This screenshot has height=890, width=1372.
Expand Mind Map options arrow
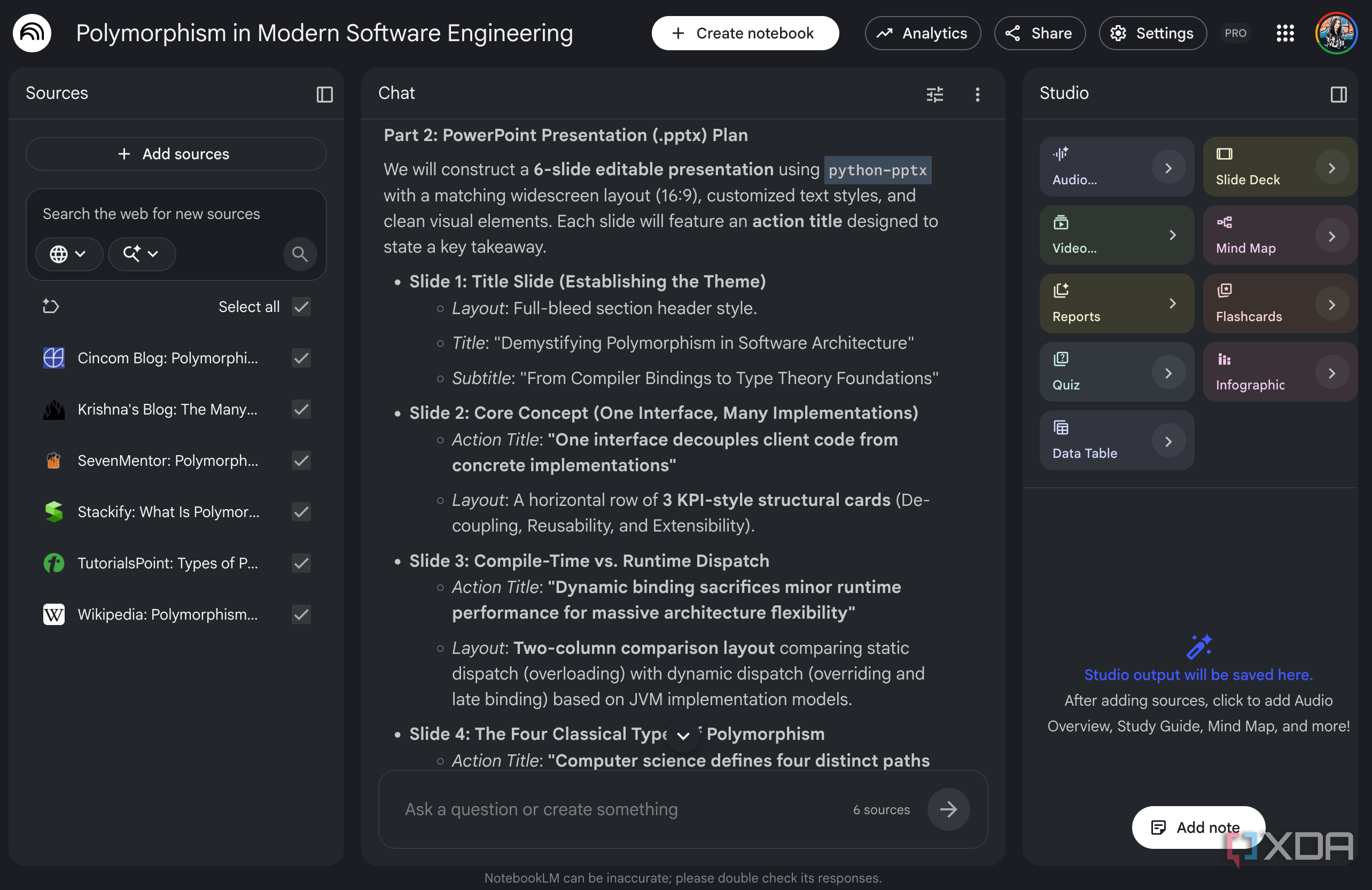pos(1331,236)
